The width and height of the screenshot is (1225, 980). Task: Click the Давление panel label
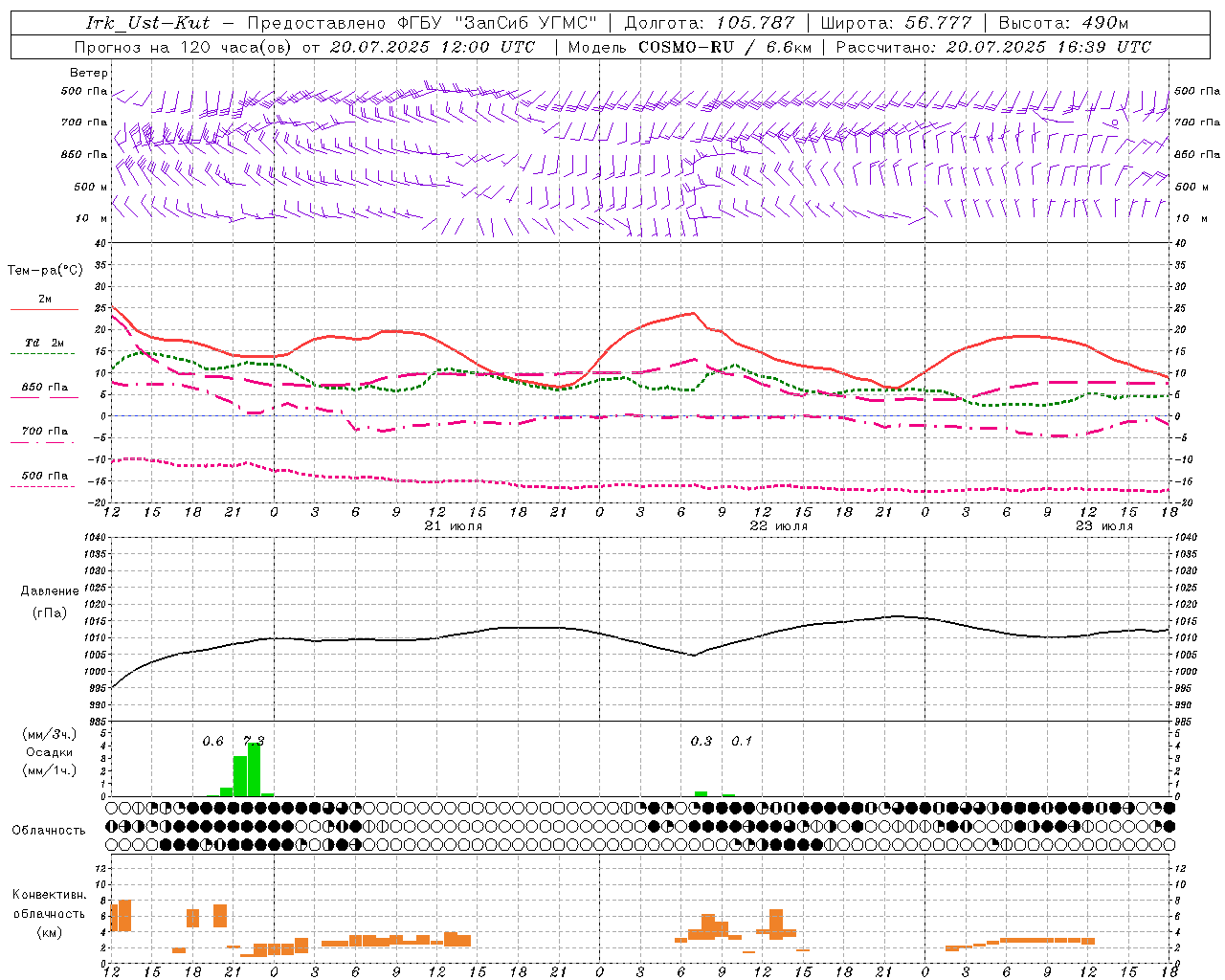click(50, 590)
